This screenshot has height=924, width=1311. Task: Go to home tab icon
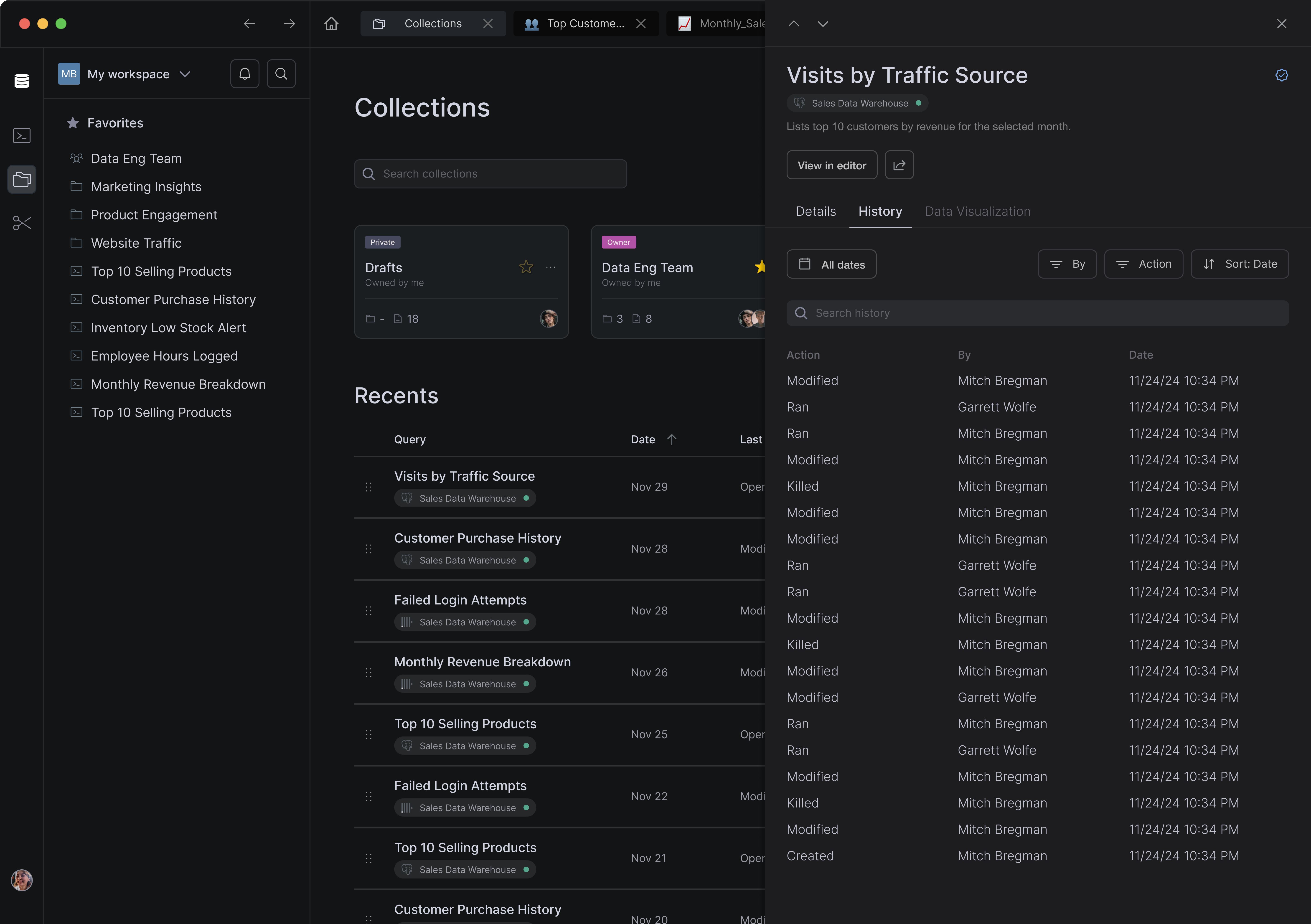click(x=331, y=23)
